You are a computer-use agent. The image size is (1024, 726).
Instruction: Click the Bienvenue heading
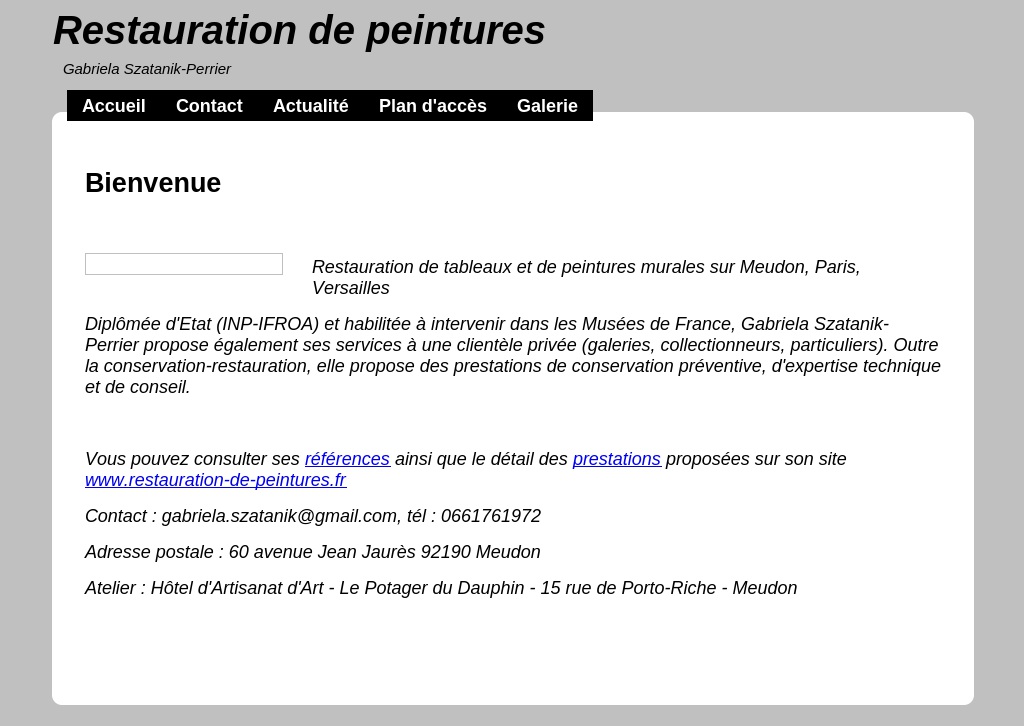click(x=153, y=183)
